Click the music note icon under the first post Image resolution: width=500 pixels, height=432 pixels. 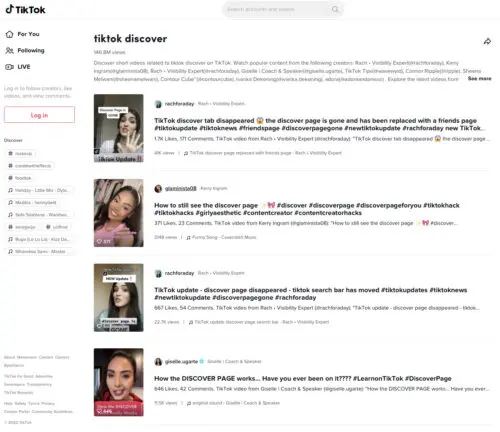186,153
